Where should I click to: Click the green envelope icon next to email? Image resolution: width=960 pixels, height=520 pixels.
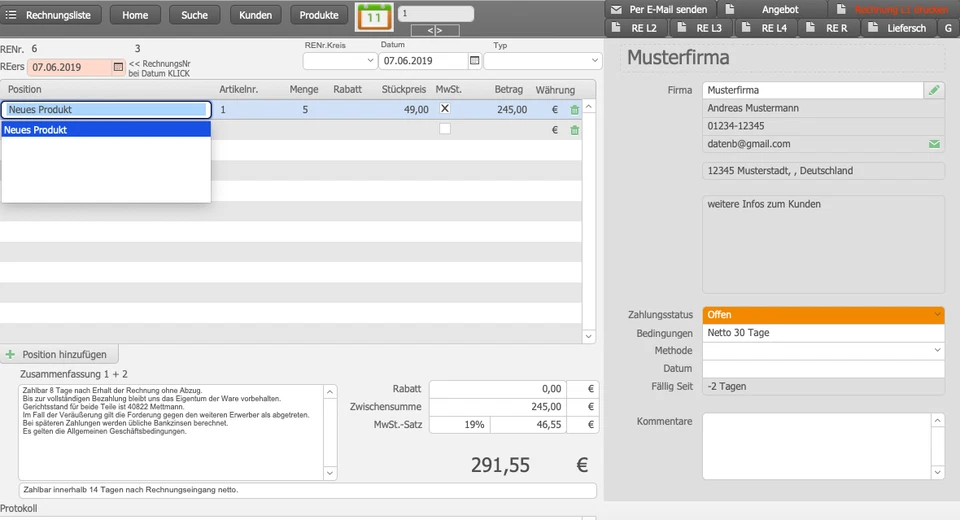[x=934, y=144]
